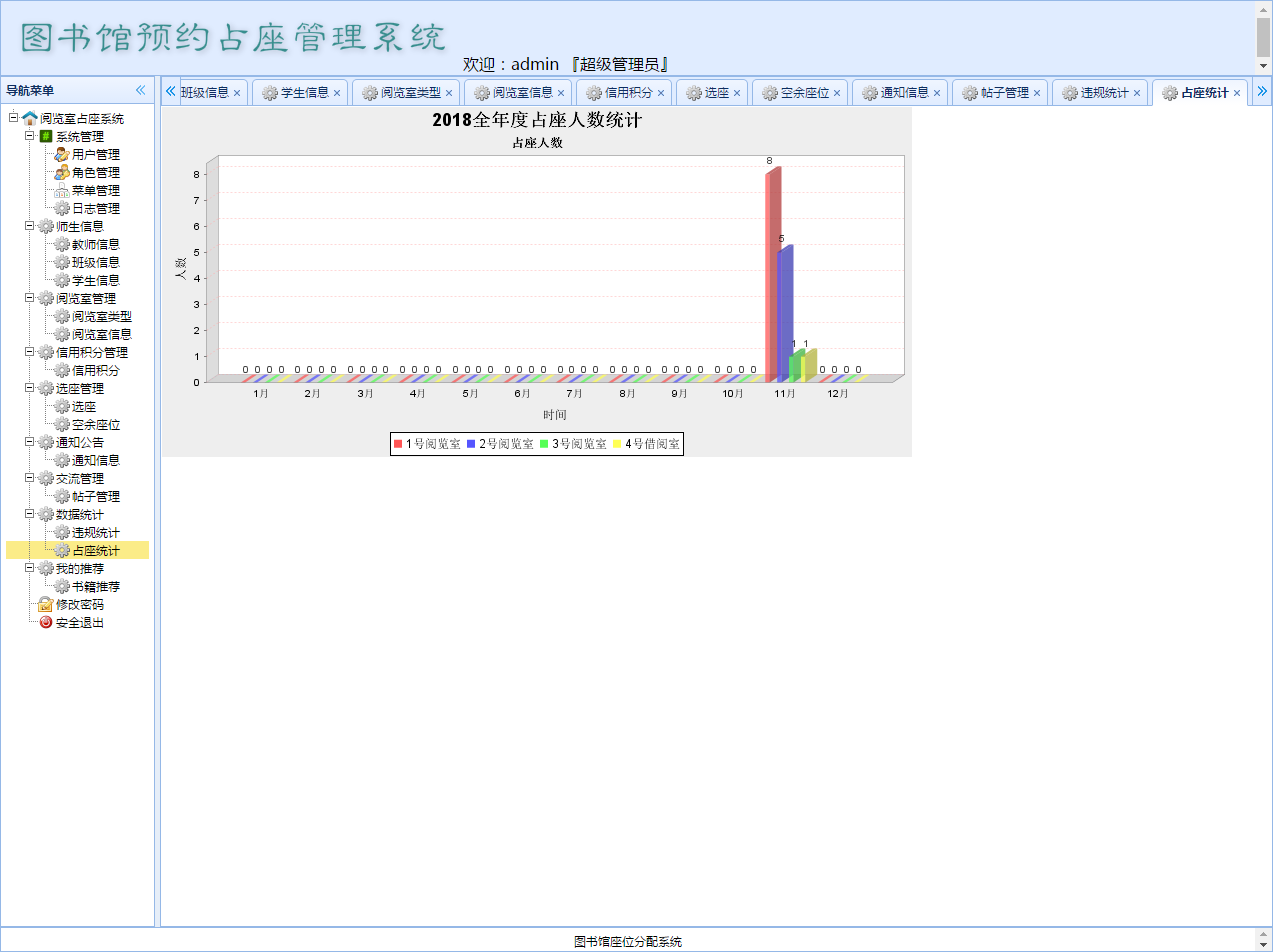Collapse the 师生信息 tree node
Screen dimensions: 1273x952
pos(29,226)
